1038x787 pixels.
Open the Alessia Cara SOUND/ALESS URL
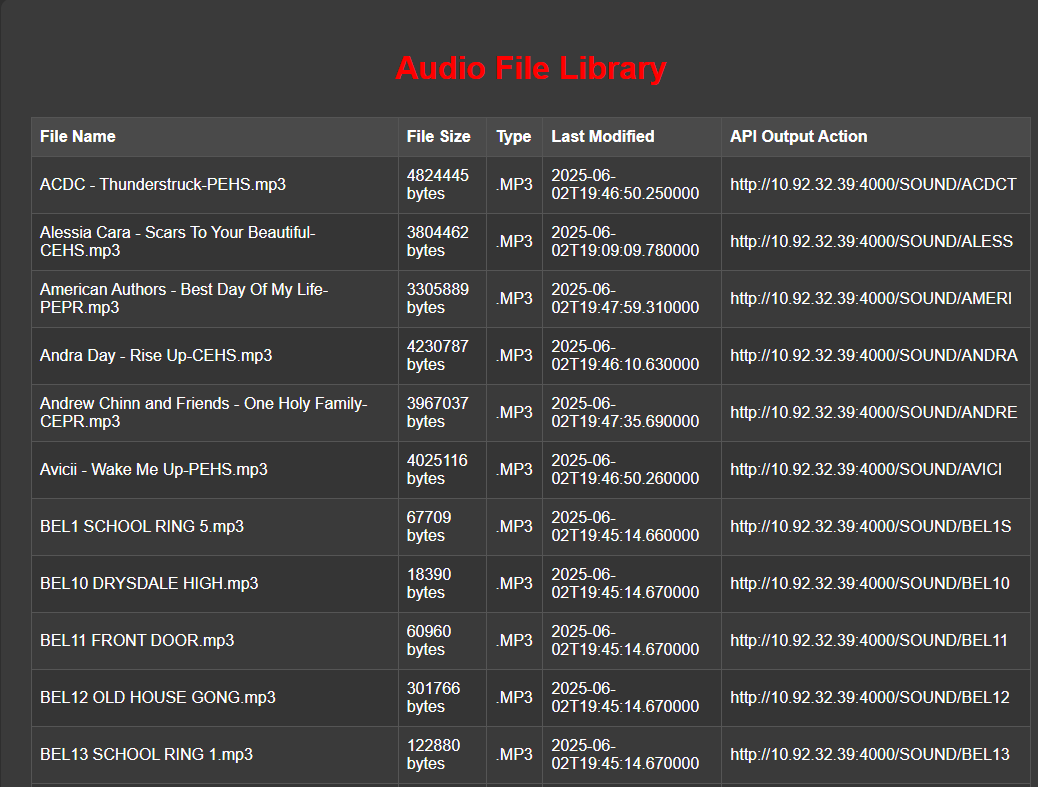pyautogui.click(x=871, y=241)
